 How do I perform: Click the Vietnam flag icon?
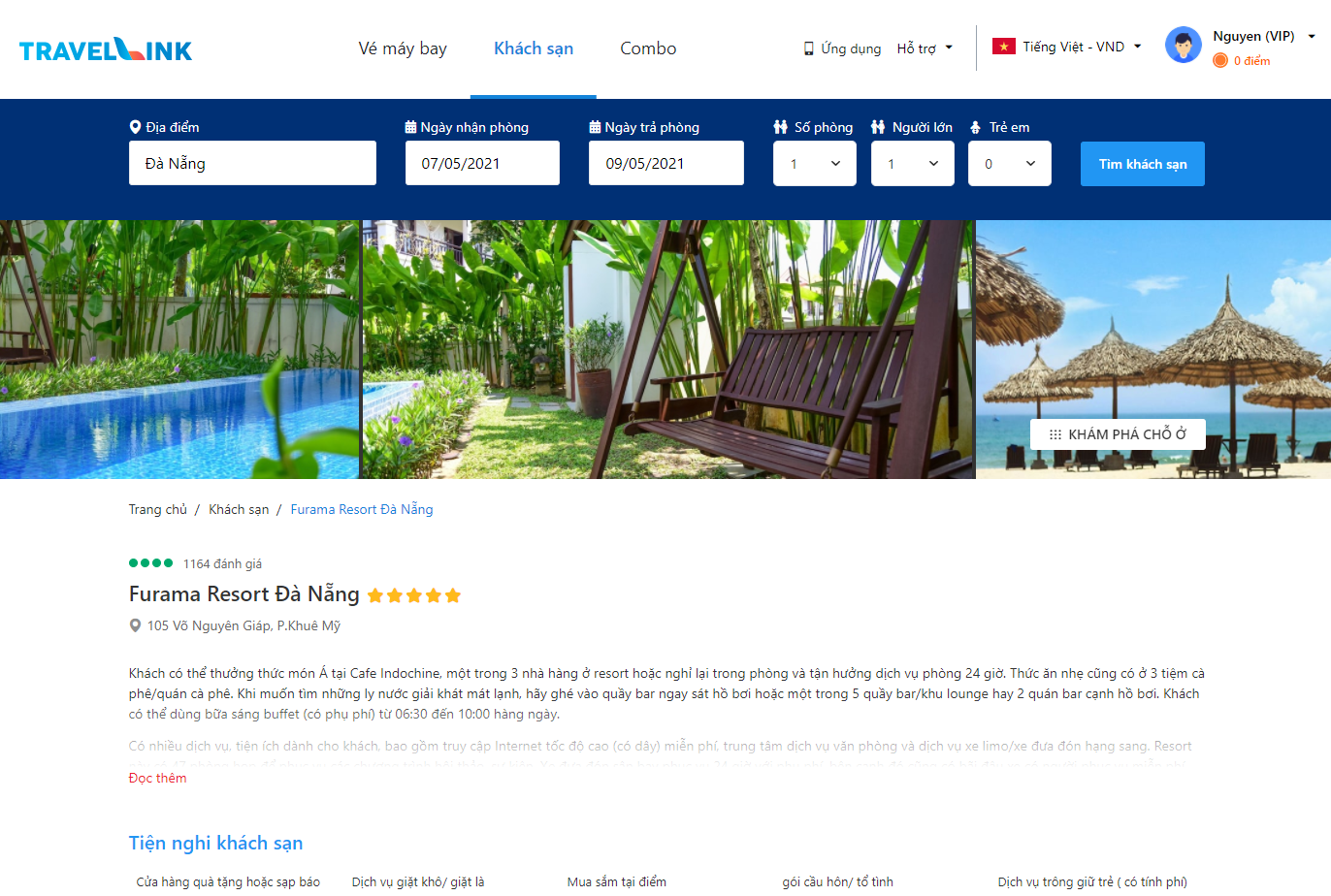pos(1003,47)
